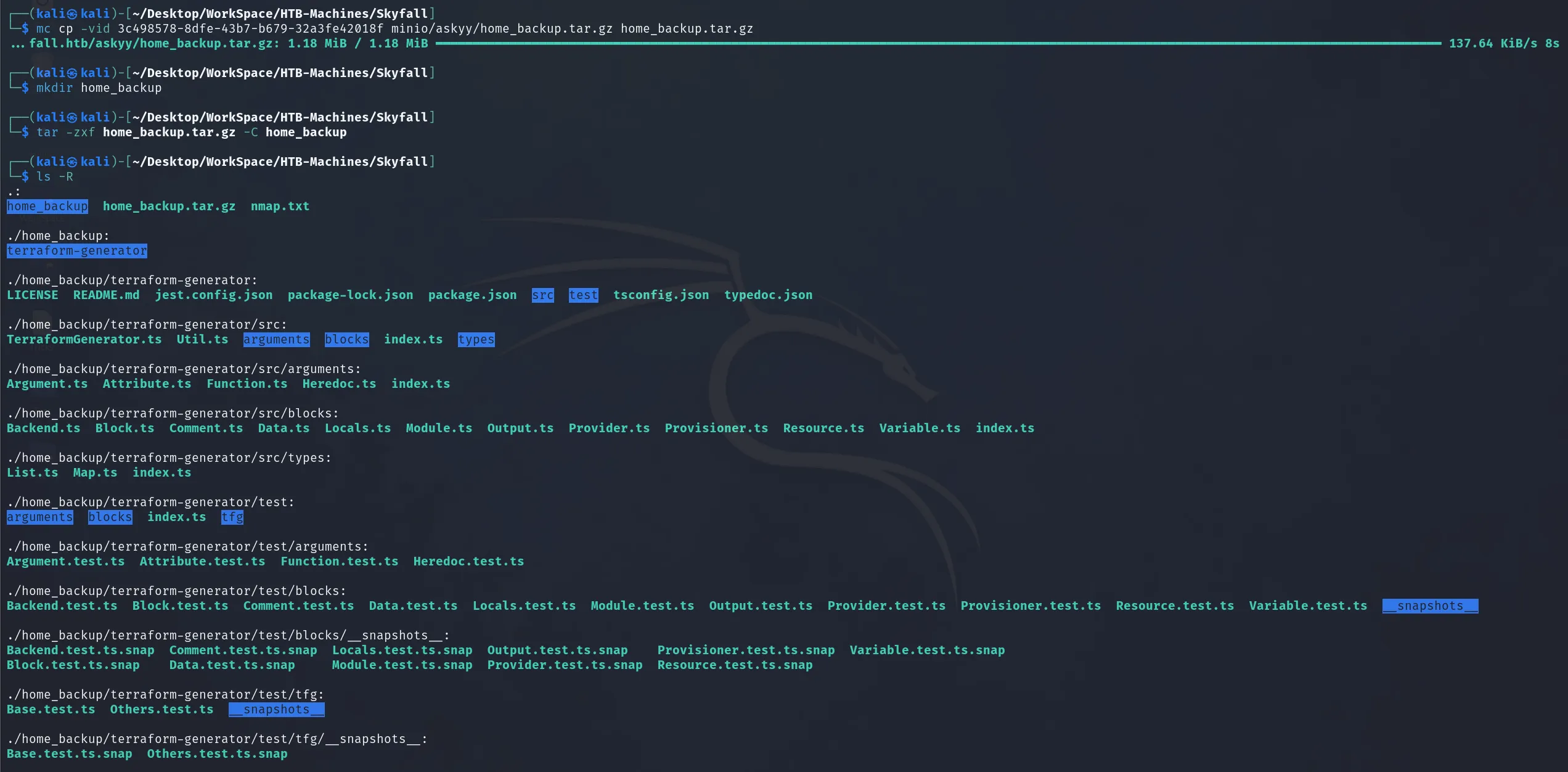Click the highlighted home_backup directory name
The width and height of the screenshot is (1568, 772).
47,207
